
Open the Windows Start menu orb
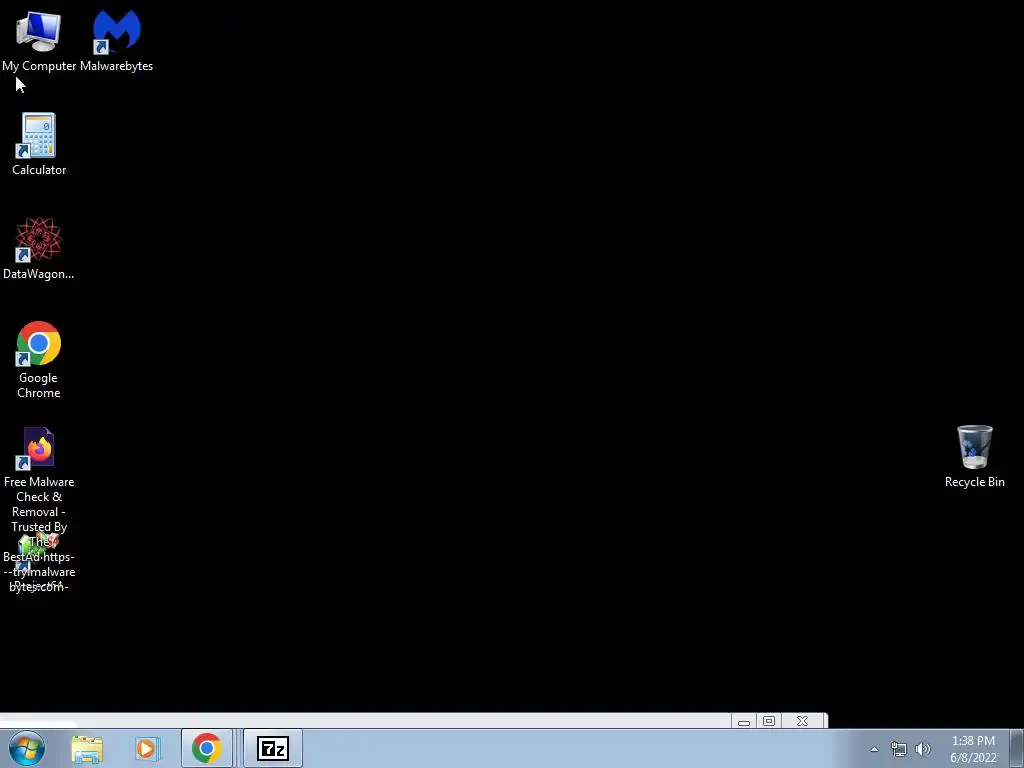(x=26, y=748)
